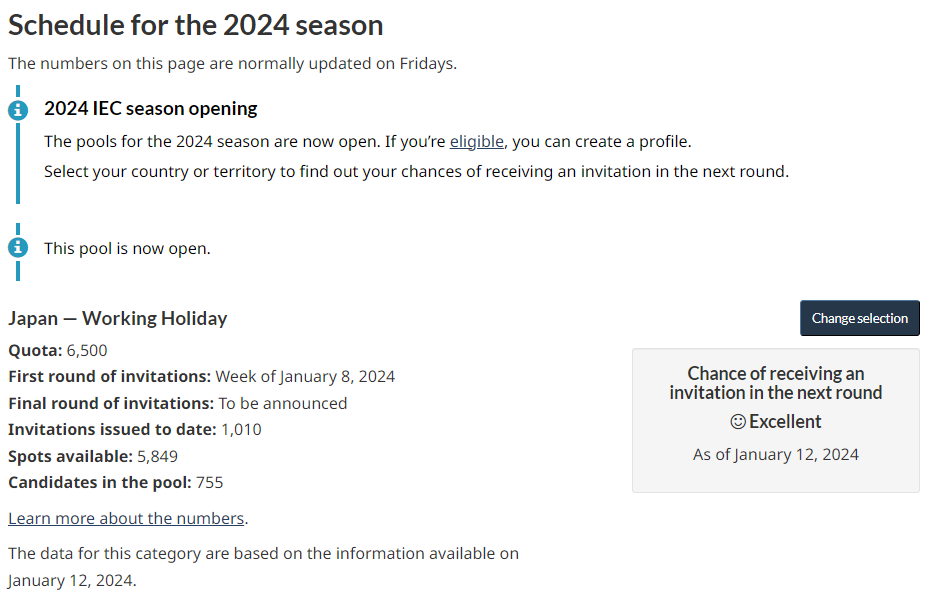Click the 'As of January 12, 2024' text
The height and width of the screenshot is (597, 928).
(776, 454)
